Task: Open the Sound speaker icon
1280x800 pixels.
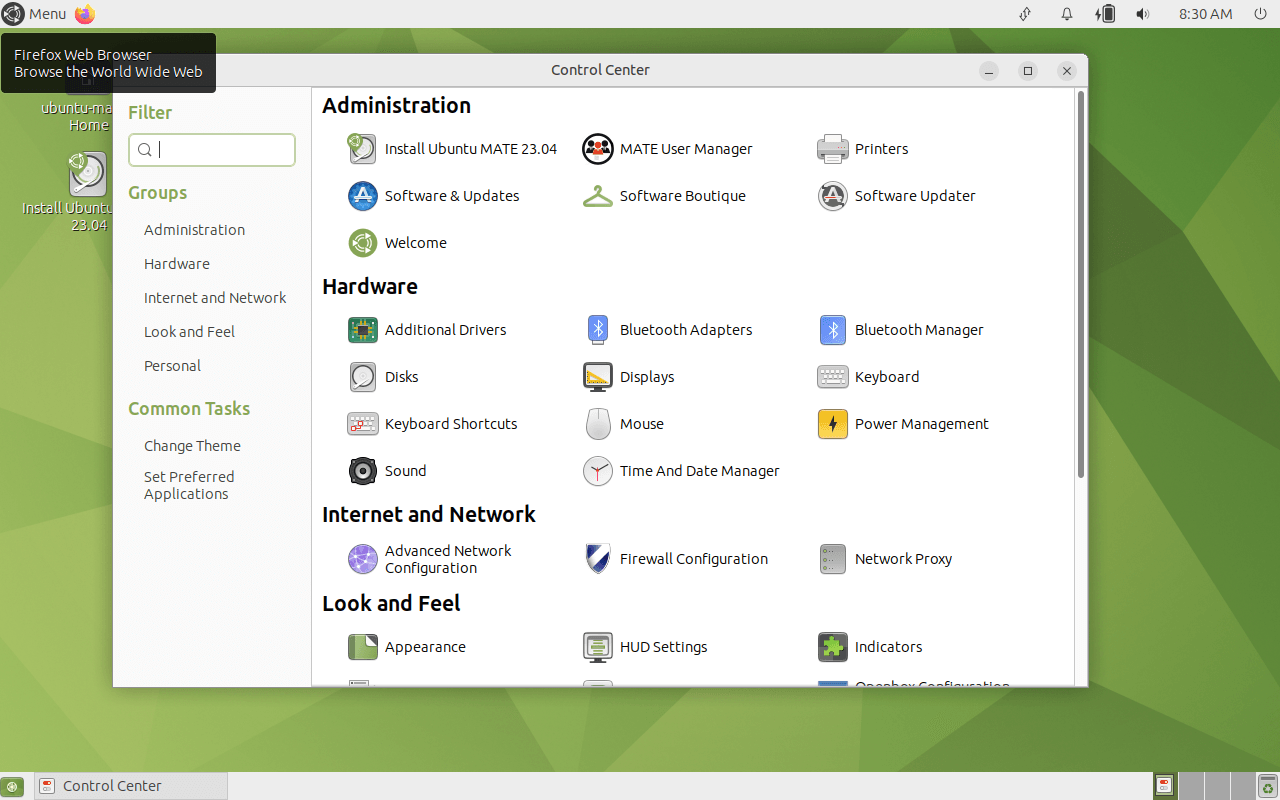Action: [362, 471]
